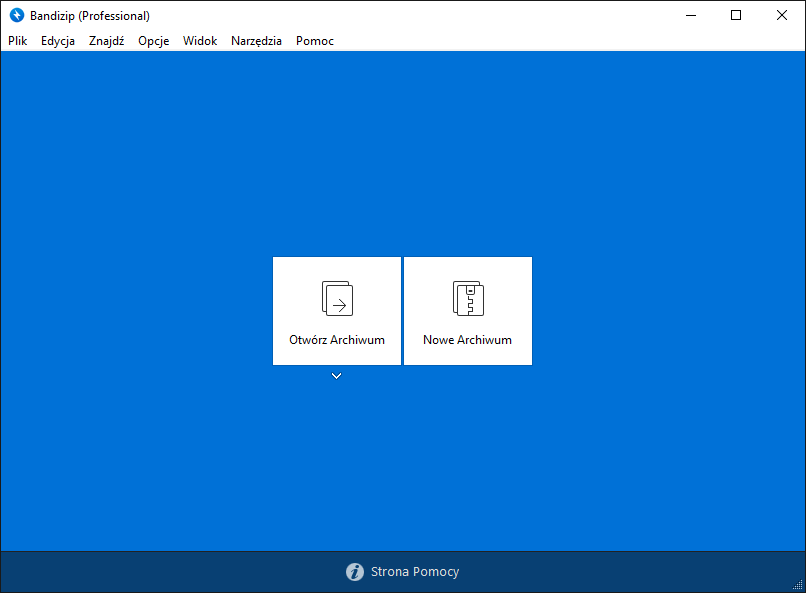The width and height of the screenshot is (806, 593).
Task: Maximize the Bandizip window
Action: pyautogui.click(x=736, y=15)
